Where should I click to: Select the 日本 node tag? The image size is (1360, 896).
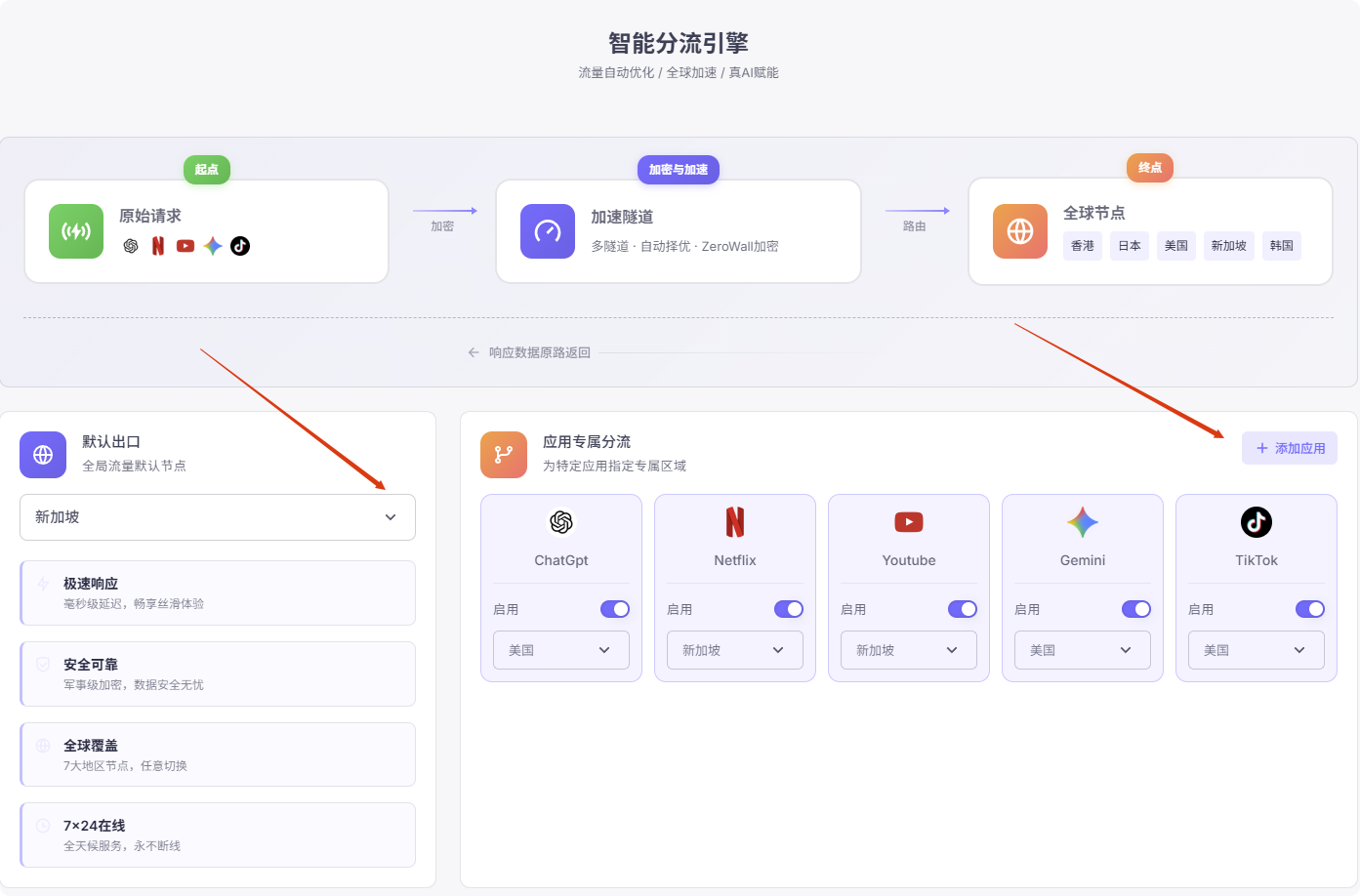click(1130, 246)
